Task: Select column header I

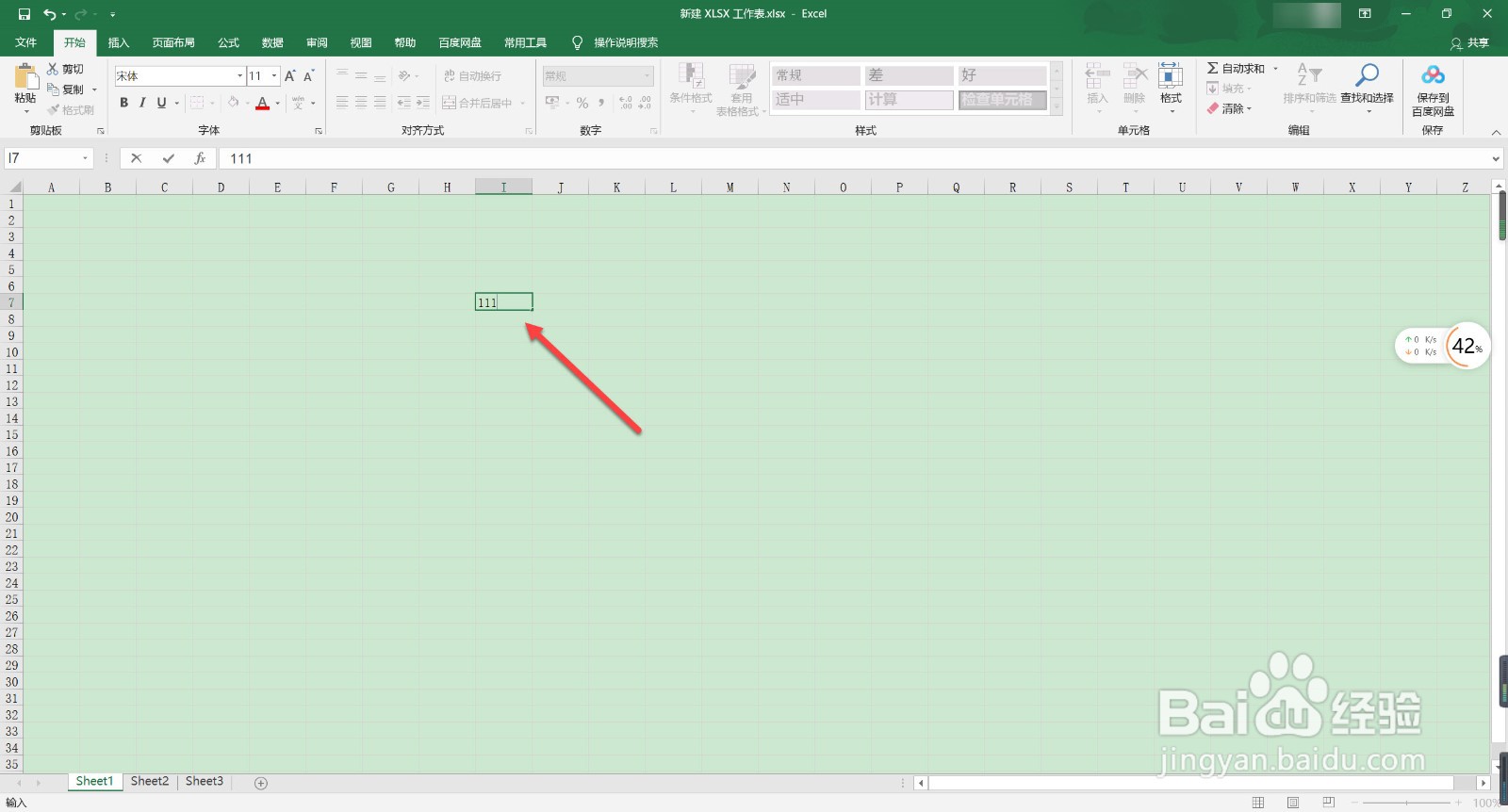Action: [503, 187]
